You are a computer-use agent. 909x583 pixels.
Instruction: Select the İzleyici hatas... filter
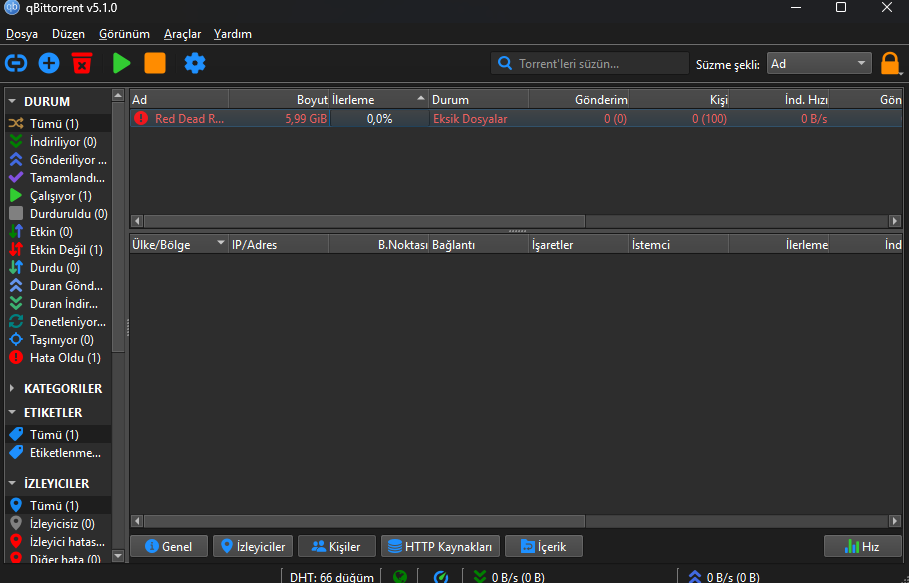tap(58, 541)
